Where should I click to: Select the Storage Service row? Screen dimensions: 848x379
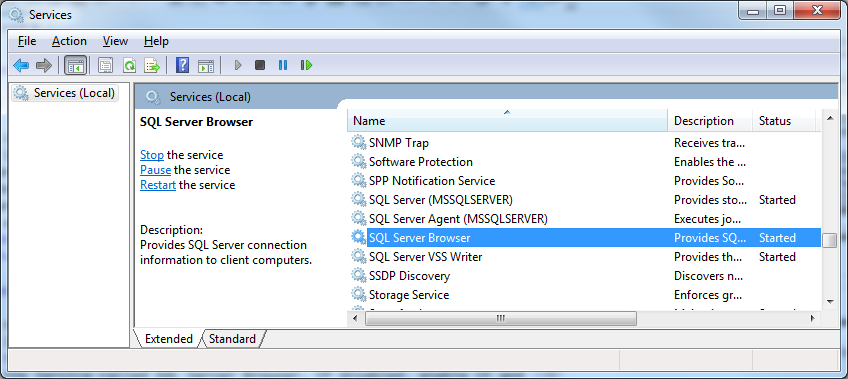click(x=583, y=295)
